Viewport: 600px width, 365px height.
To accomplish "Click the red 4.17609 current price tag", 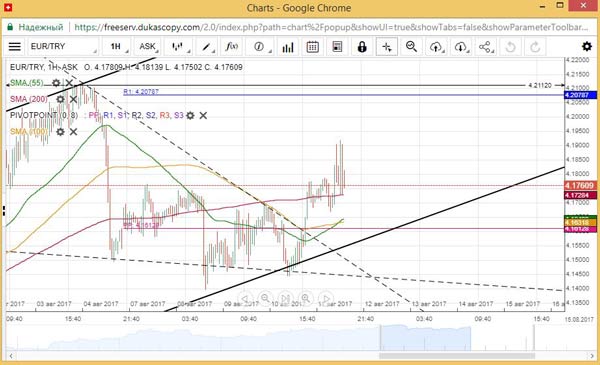I will [x=580, y=186].
